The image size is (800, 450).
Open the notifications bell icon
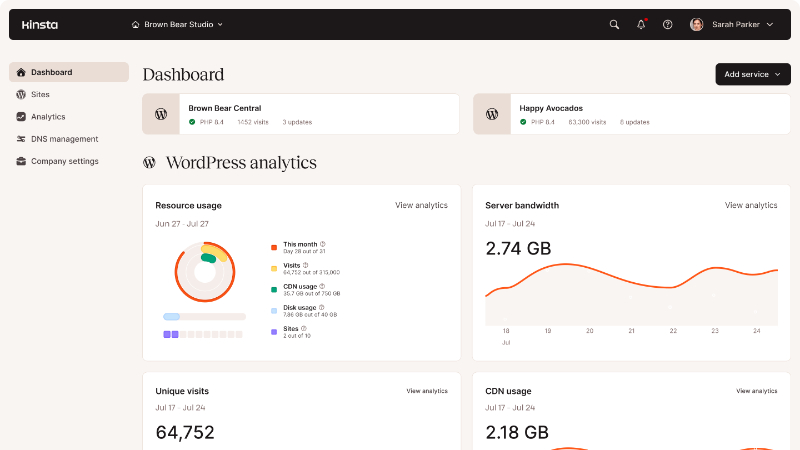click(x=641, y=25)
